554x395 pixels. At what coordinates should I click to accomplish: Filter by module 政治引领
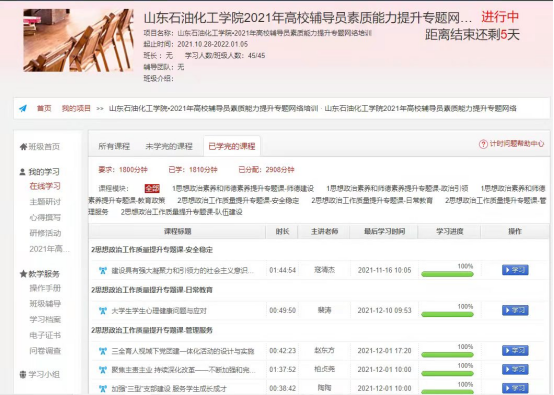[x=397, y=188]
